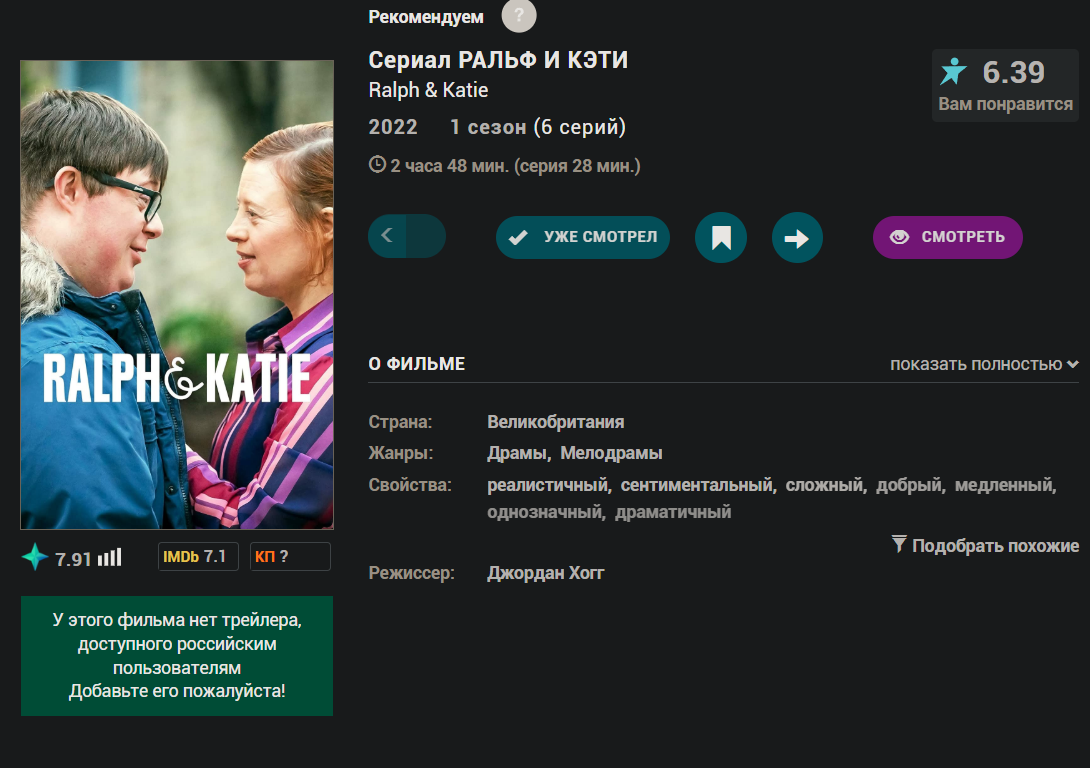
Task: Click the bookmark icon button
Action: pyautogui.click(x=721, y=238)
